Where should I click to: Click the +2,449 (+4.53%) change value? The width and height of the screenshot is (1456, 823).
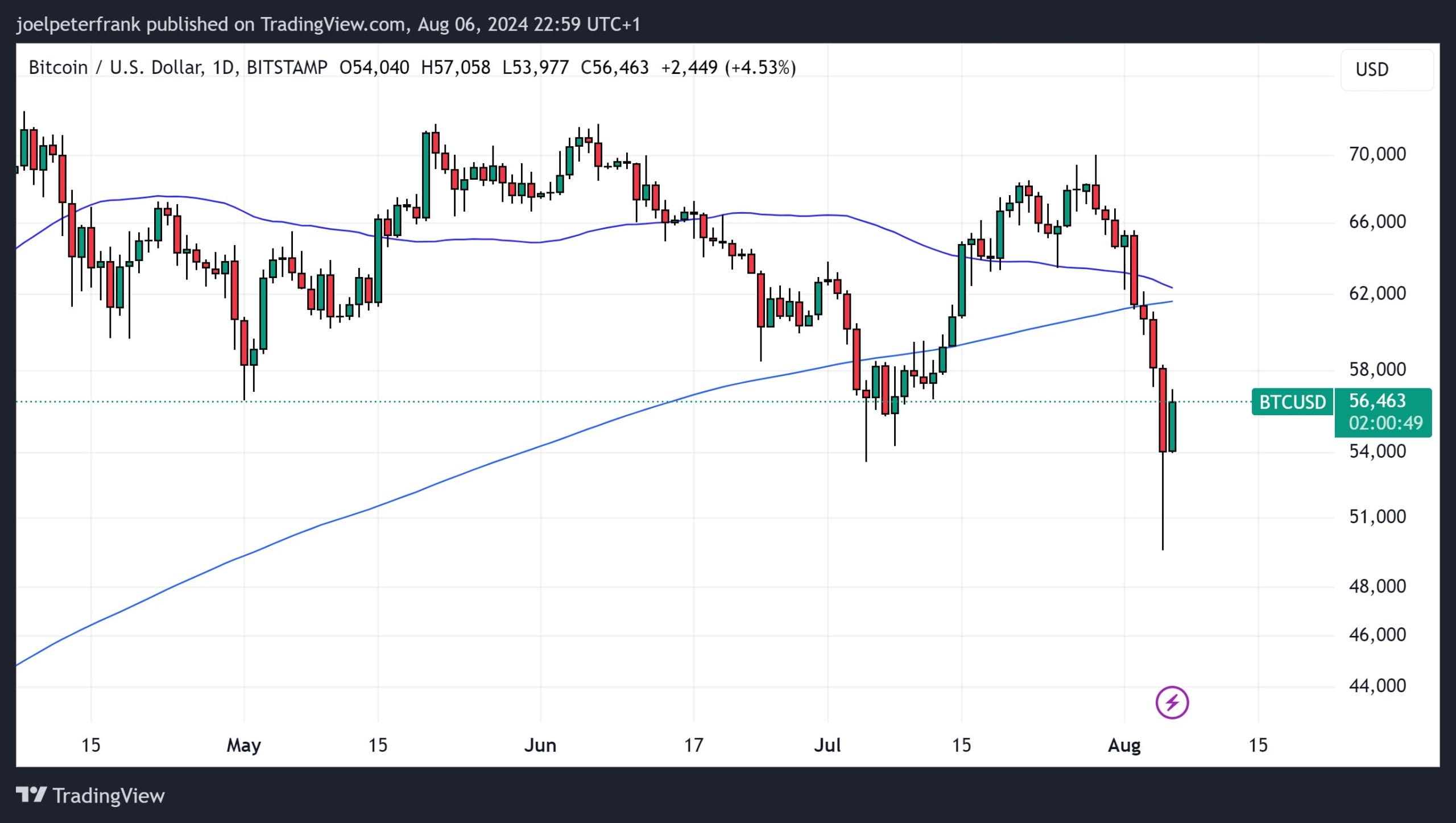click(729, 68)
